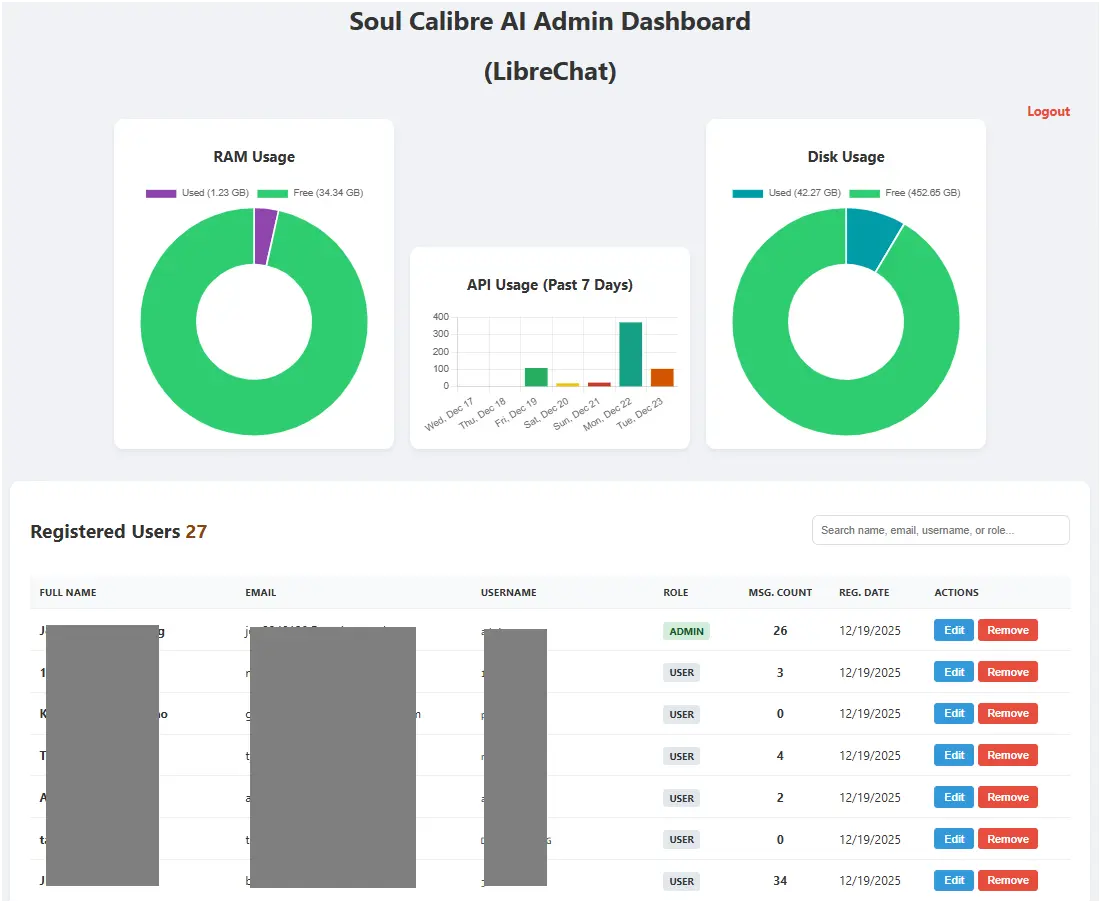Viewport: 1101px width, 903px height.
Task: Click the Soul Calibre AI Admin Dashboard title
Action: [550, 21]
